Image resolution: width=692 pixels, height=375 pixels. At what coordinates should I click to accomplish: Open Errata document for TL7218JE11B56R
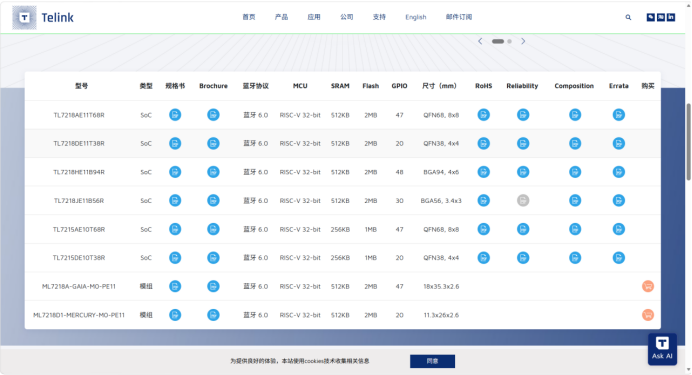(619, 200)
